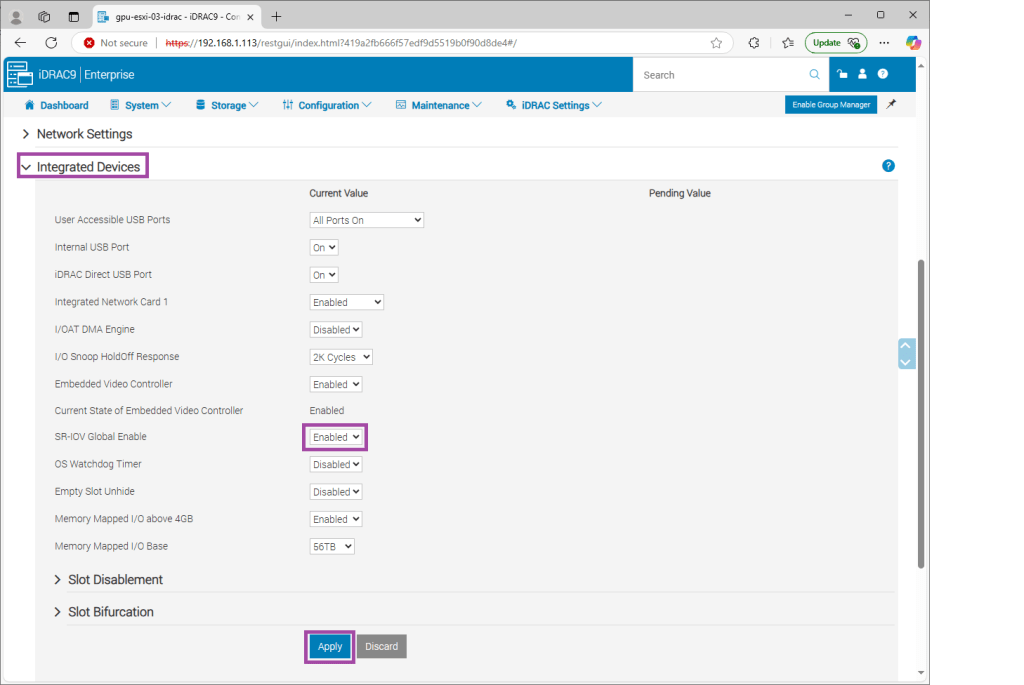This screenshot has height=685, width=1024.
Task: Click in the iDRAC Search field
Action: point(720,75)
